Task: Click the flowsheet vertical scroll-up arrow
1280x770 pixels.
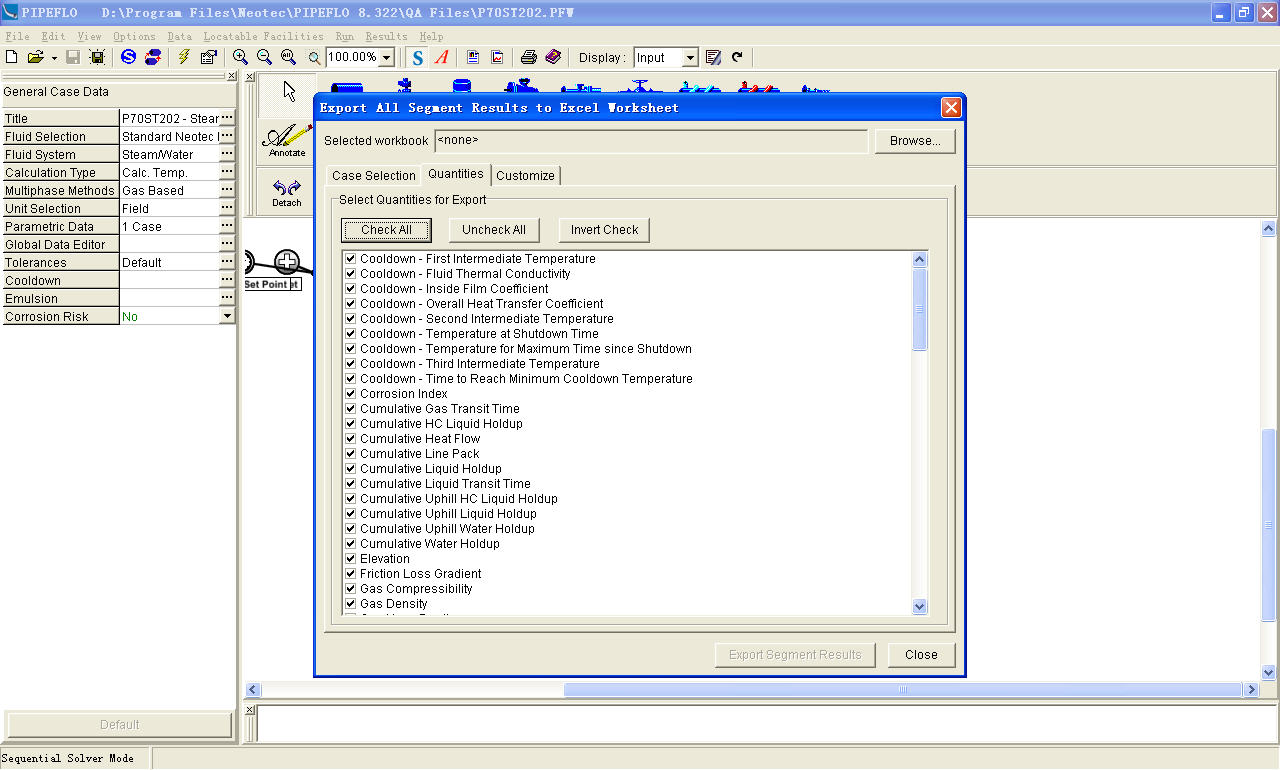Action: point(1269,229)
